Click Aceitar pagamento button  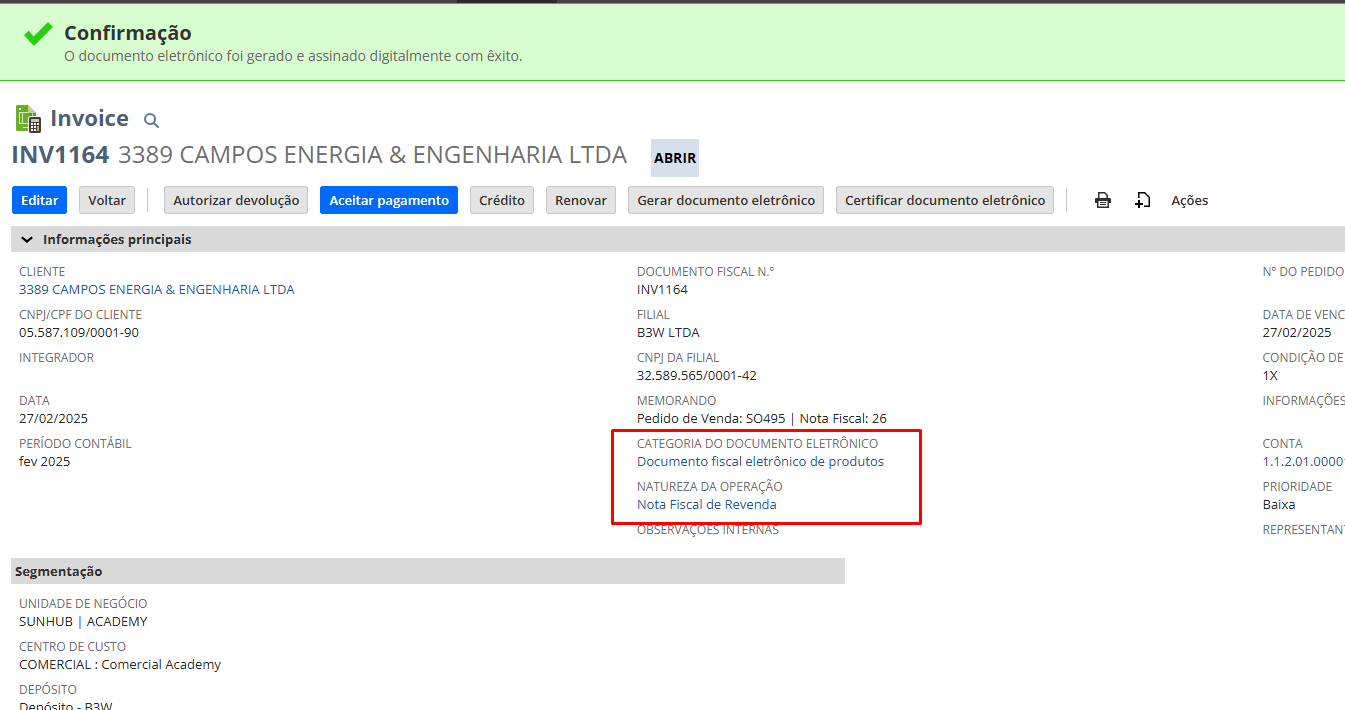[389, 200]
